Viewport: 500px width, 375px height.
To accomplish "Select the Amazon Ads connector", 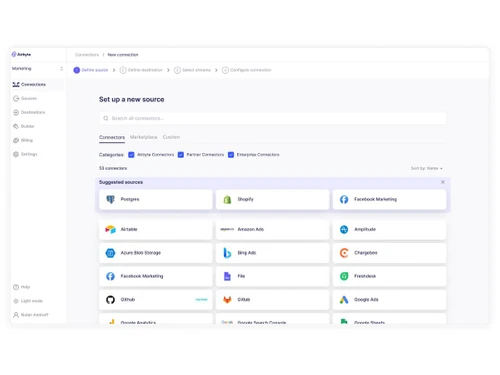I will [x=273, y=229].
